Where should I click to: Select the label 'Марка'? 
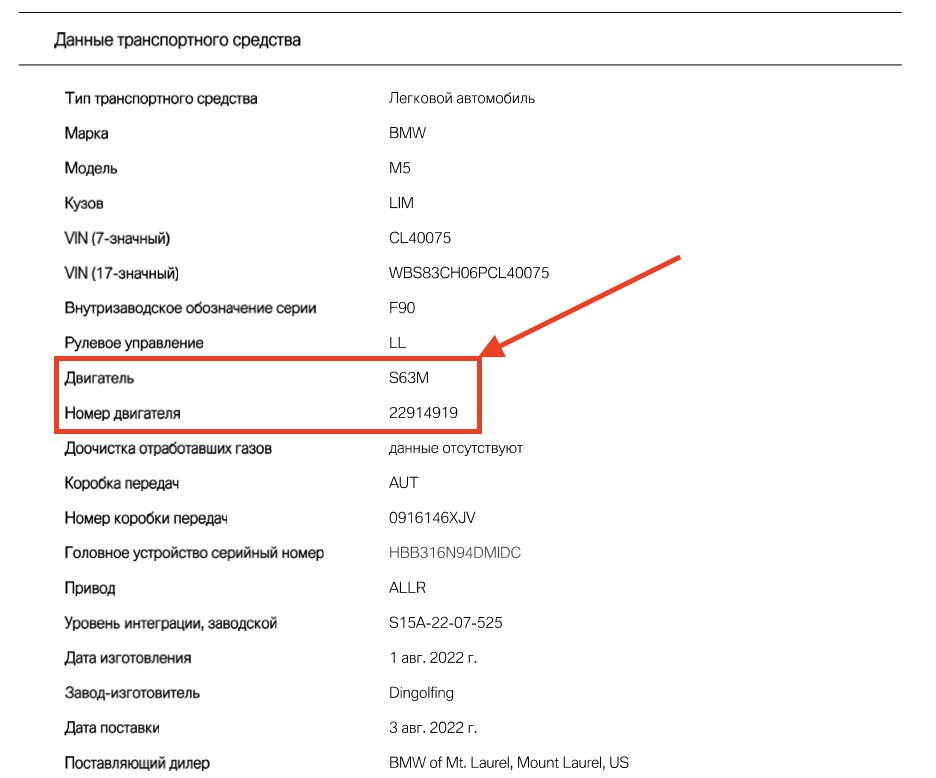click(x=86, y=133)
